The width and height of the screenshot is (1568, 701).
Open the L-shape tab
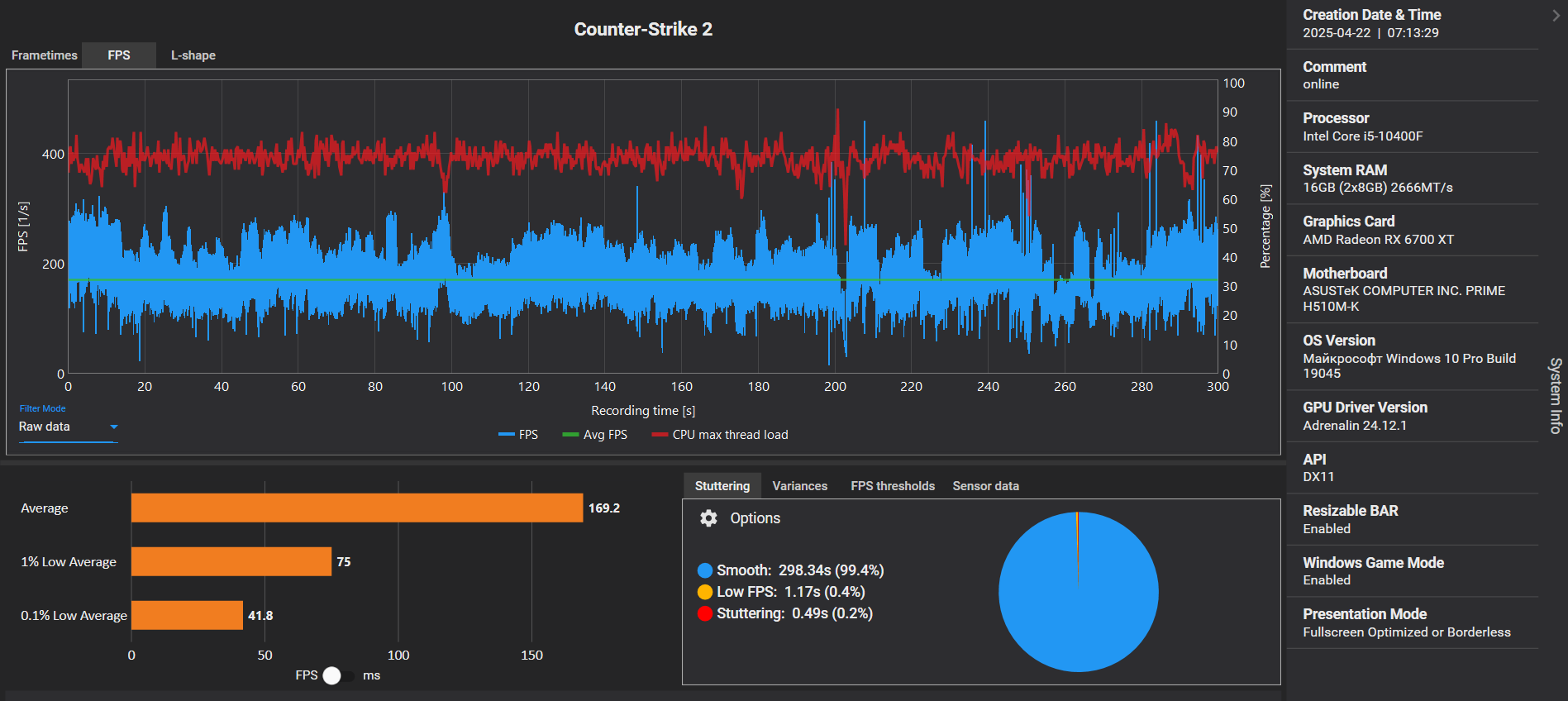193,55
